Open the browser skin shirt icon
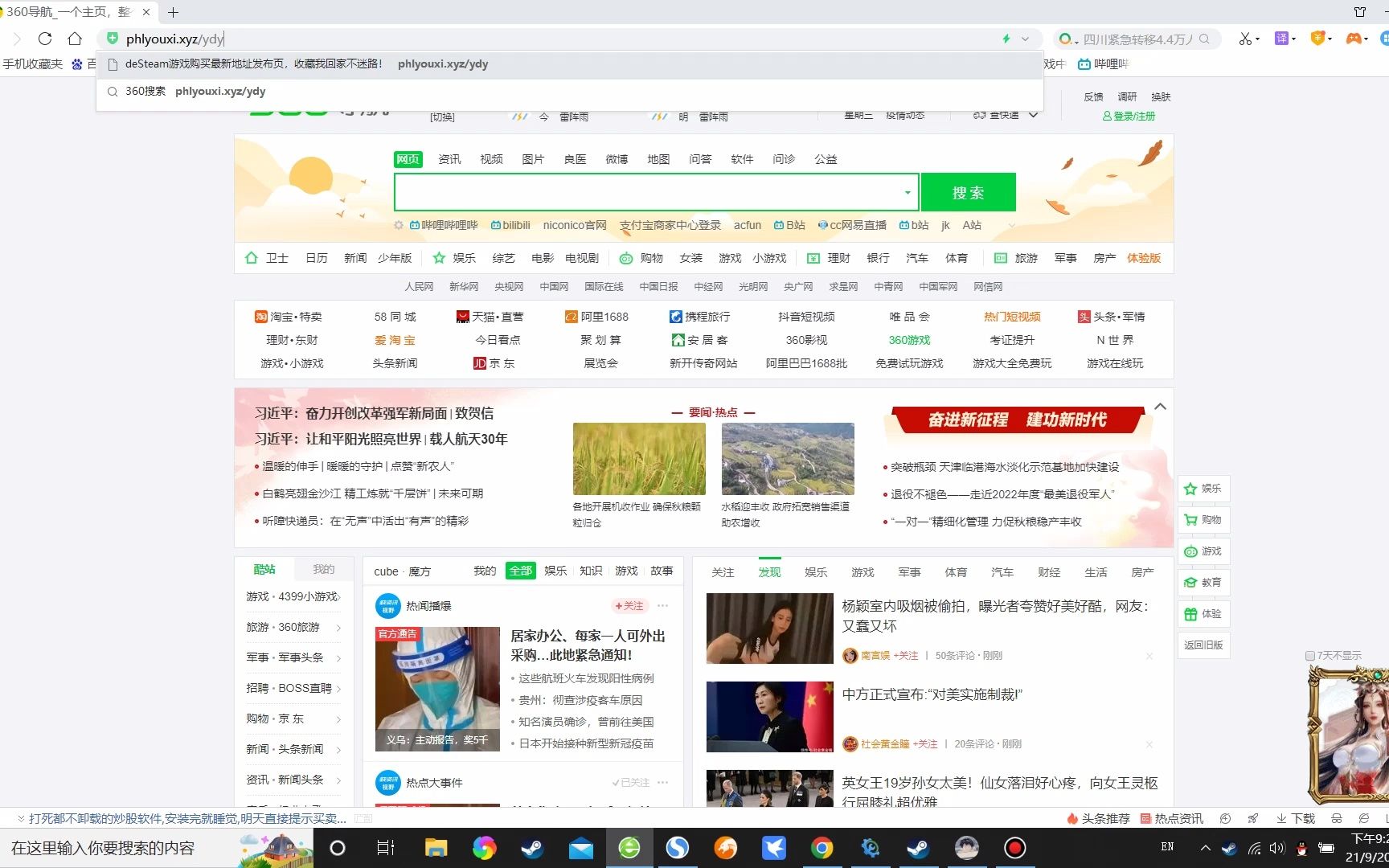 [x=1360, y=12]
